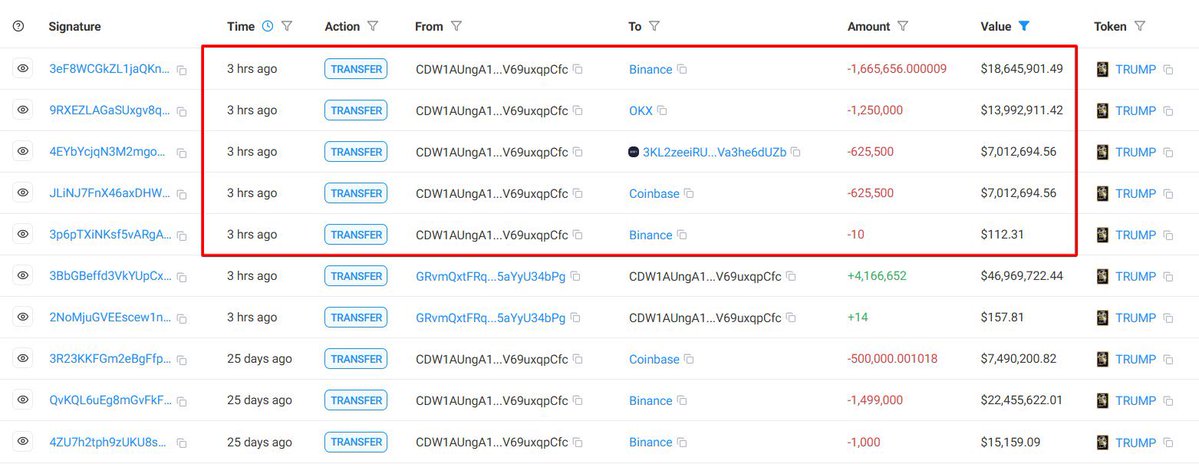Image resolution: width=1199 pixels, height=464 pixels.
Task: Select value $15,159.09 cell
Action: pos(1011,441)
